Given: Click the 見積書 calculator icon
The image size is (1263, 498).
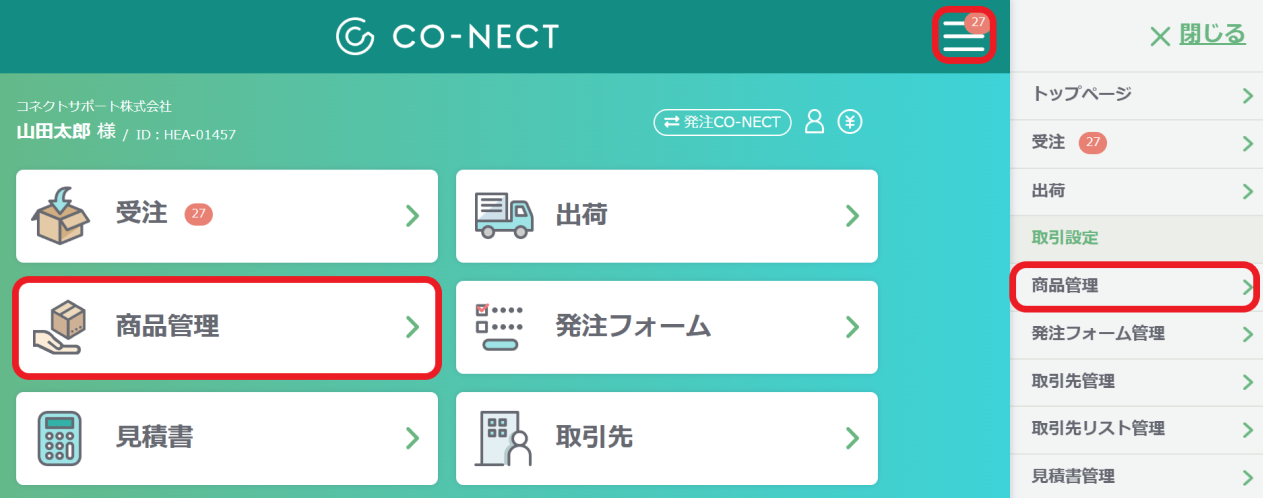Looking at the screenshot, I should 59,438.
